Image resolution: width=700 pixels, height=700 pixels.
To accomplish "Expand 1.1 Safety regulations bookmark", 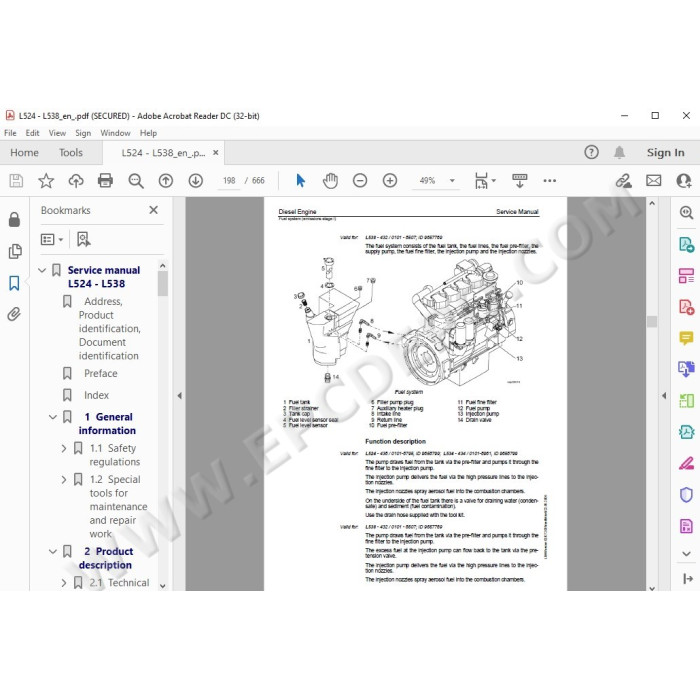I will (x=64, y=448).
